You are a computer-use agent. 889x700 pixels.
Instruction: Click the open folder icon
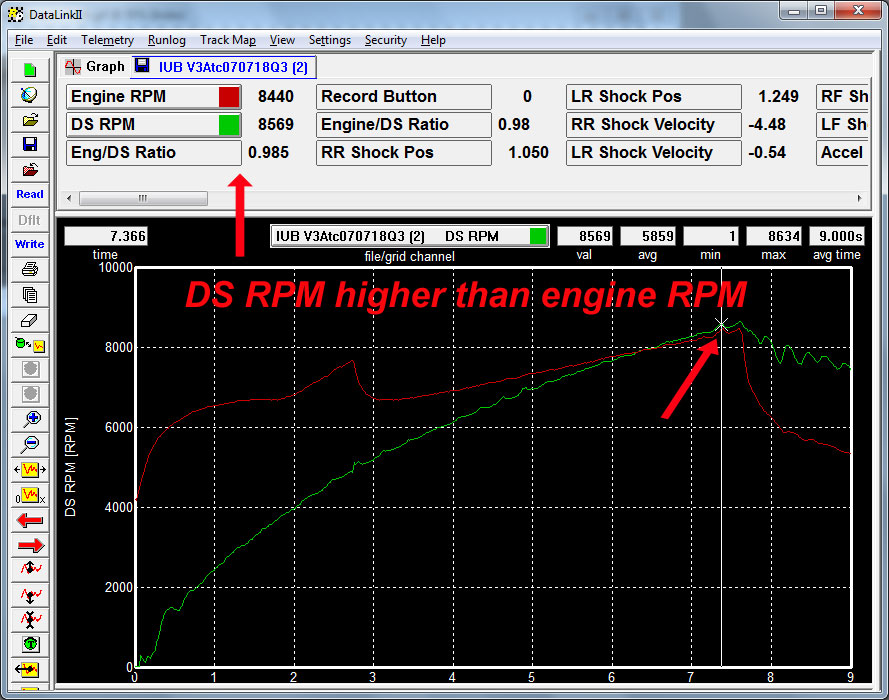click(30, 119)
